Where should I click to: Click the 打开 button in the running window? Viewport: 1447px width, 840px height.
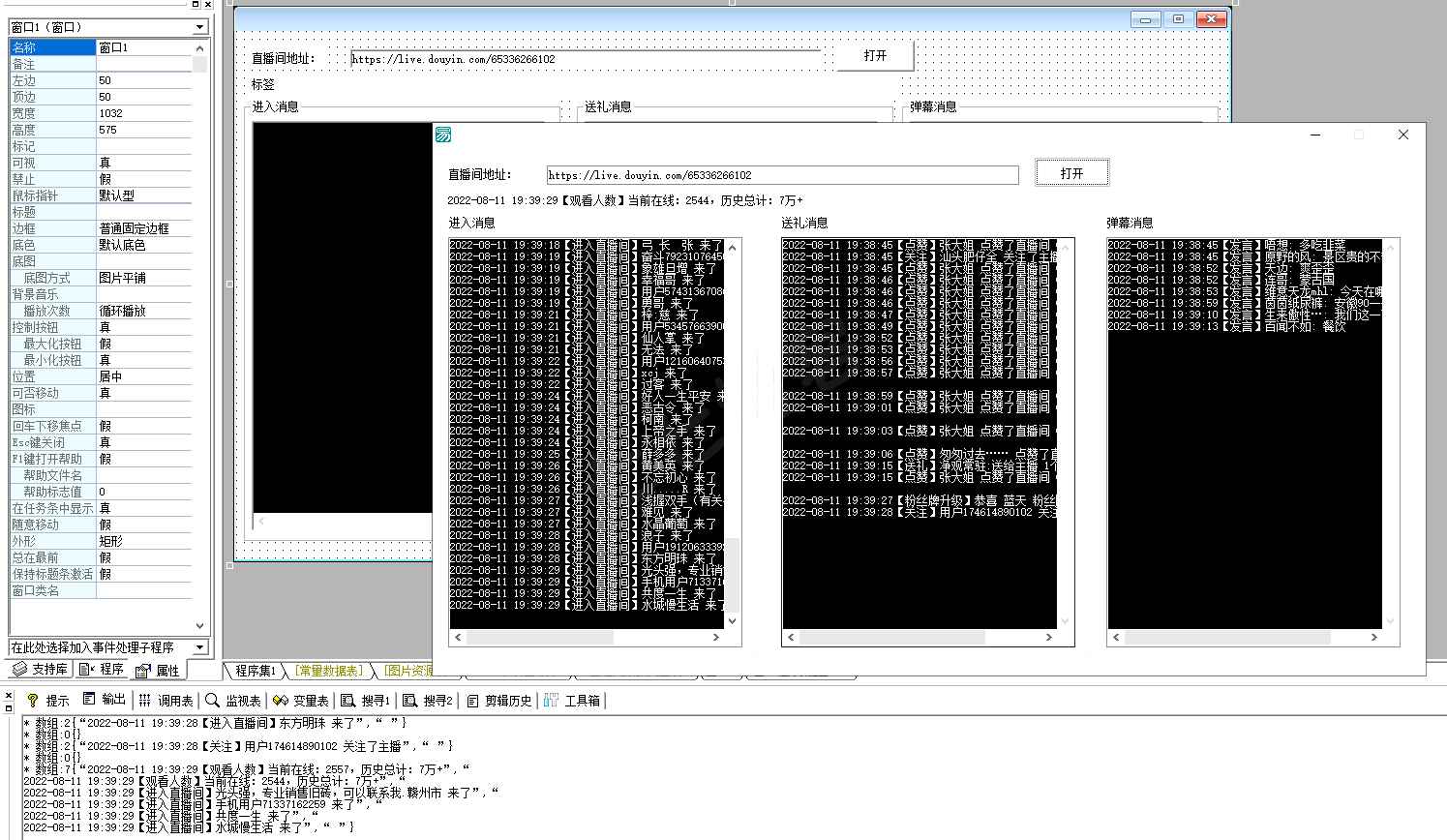pos(1071,173)
